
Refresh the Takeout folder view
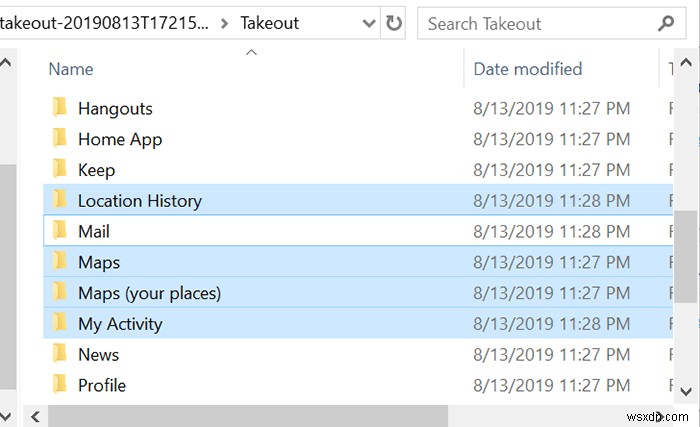394,23
